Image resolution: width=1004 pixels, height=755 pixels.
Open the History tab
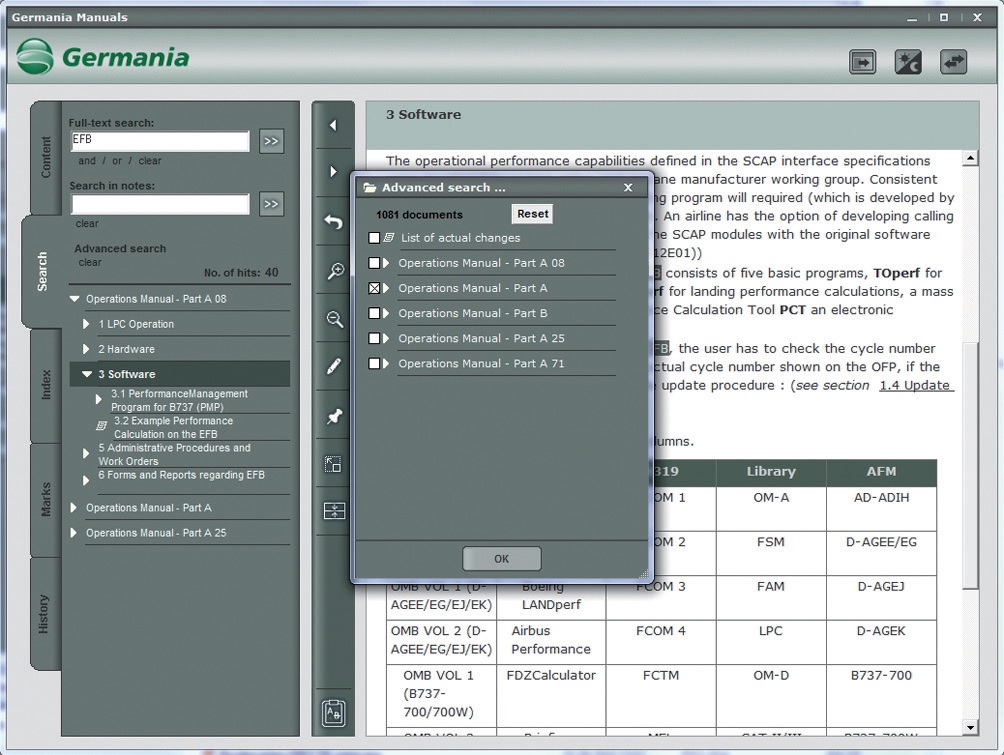point(45,614)
